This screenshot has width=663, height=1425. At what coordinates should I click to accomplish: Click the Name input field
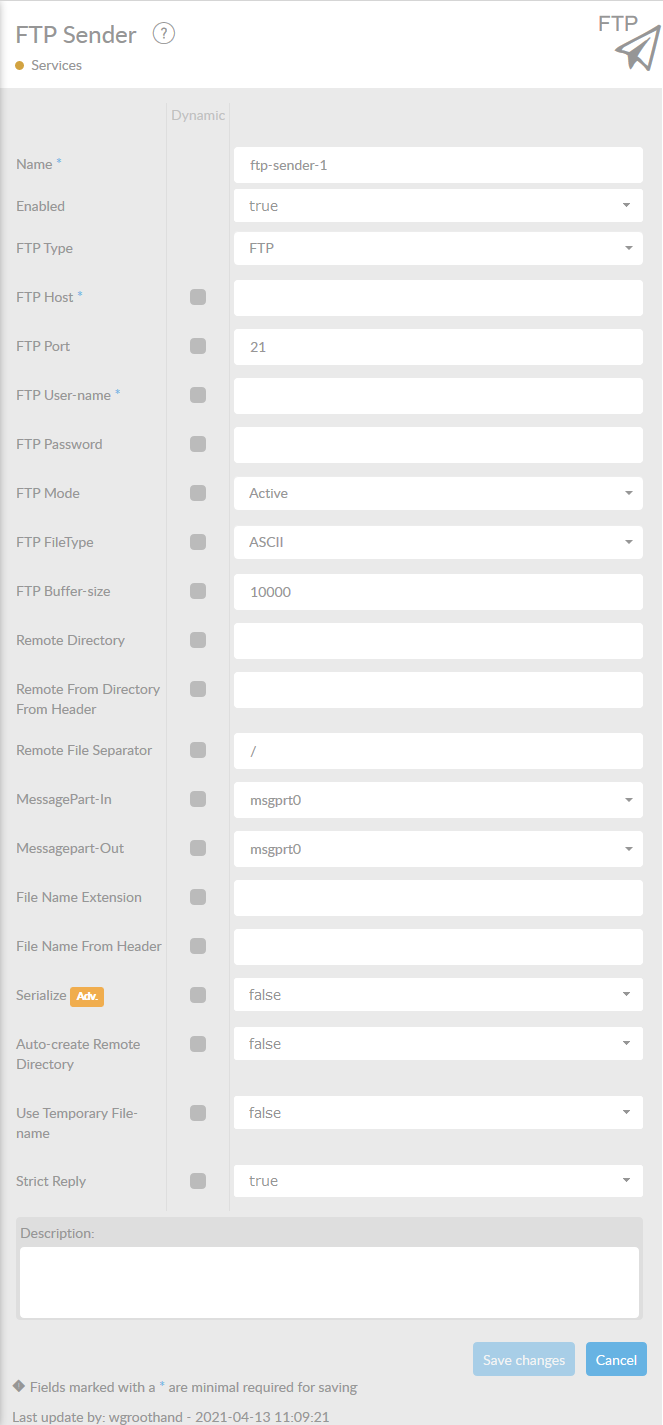coord(438,165)
